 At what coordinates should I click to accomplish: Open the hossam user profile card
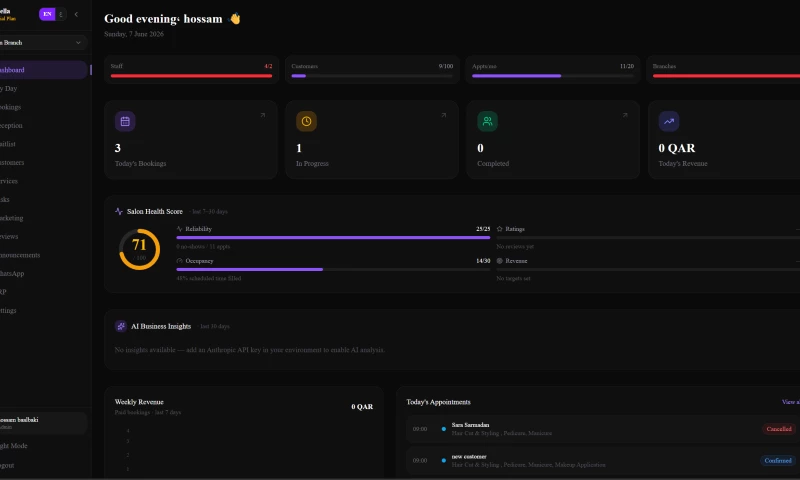(43, 423)
